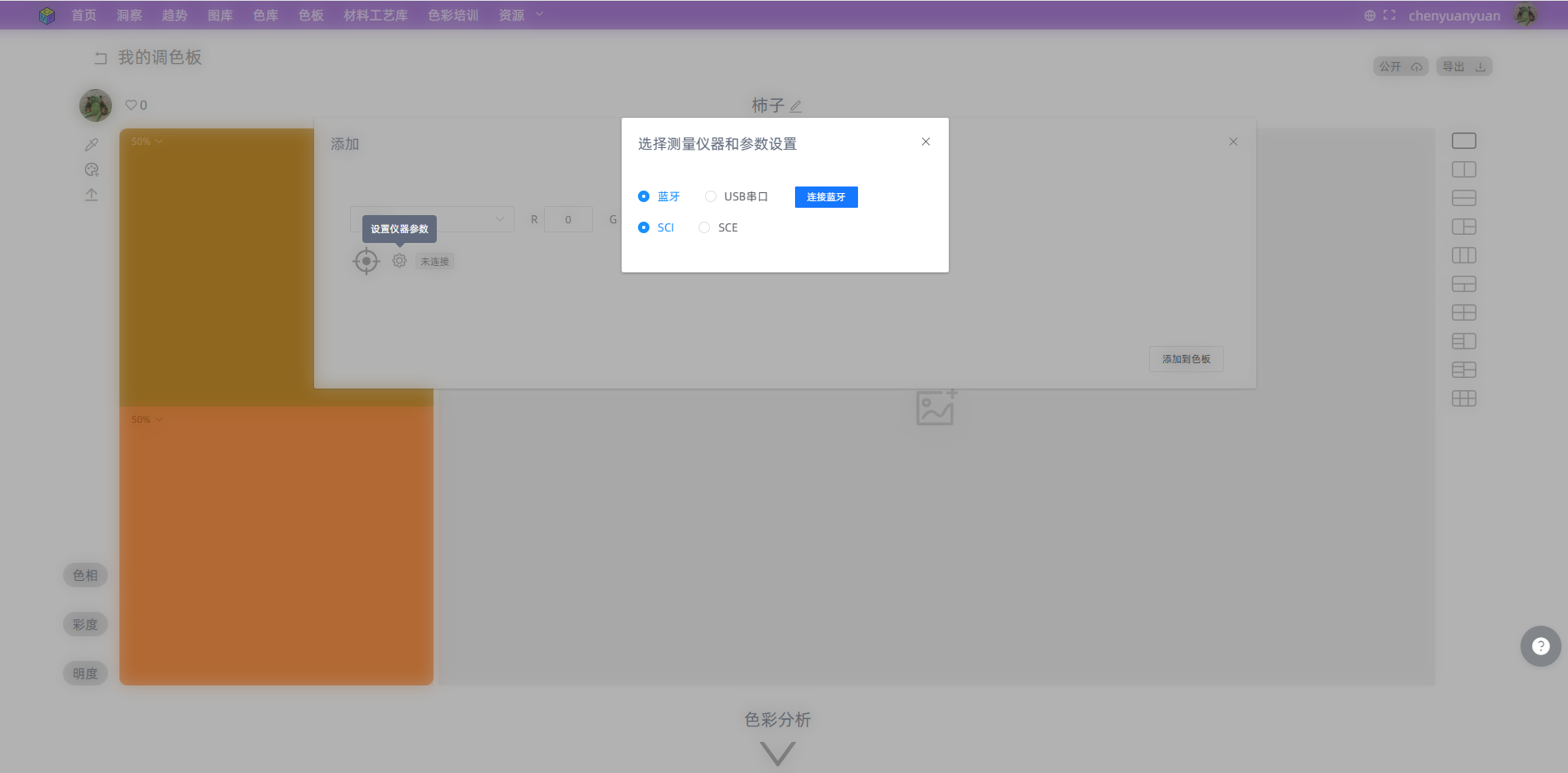1568x773 pixels.
Task: Click the image placeholder icon in center panel
Action: (x=935, y=407)
